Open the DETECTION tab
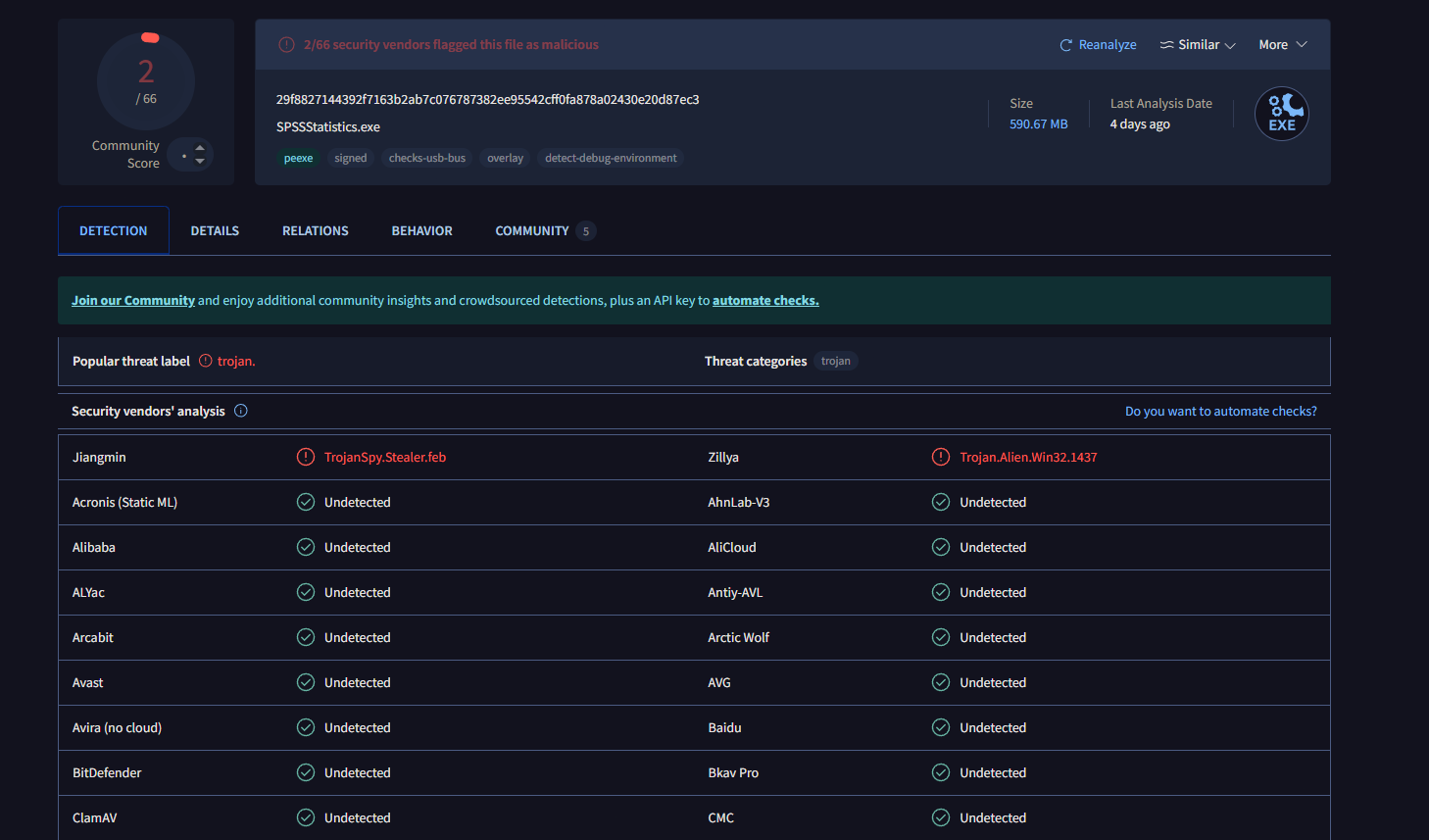1429x840 pixels. tap(114, 230)
